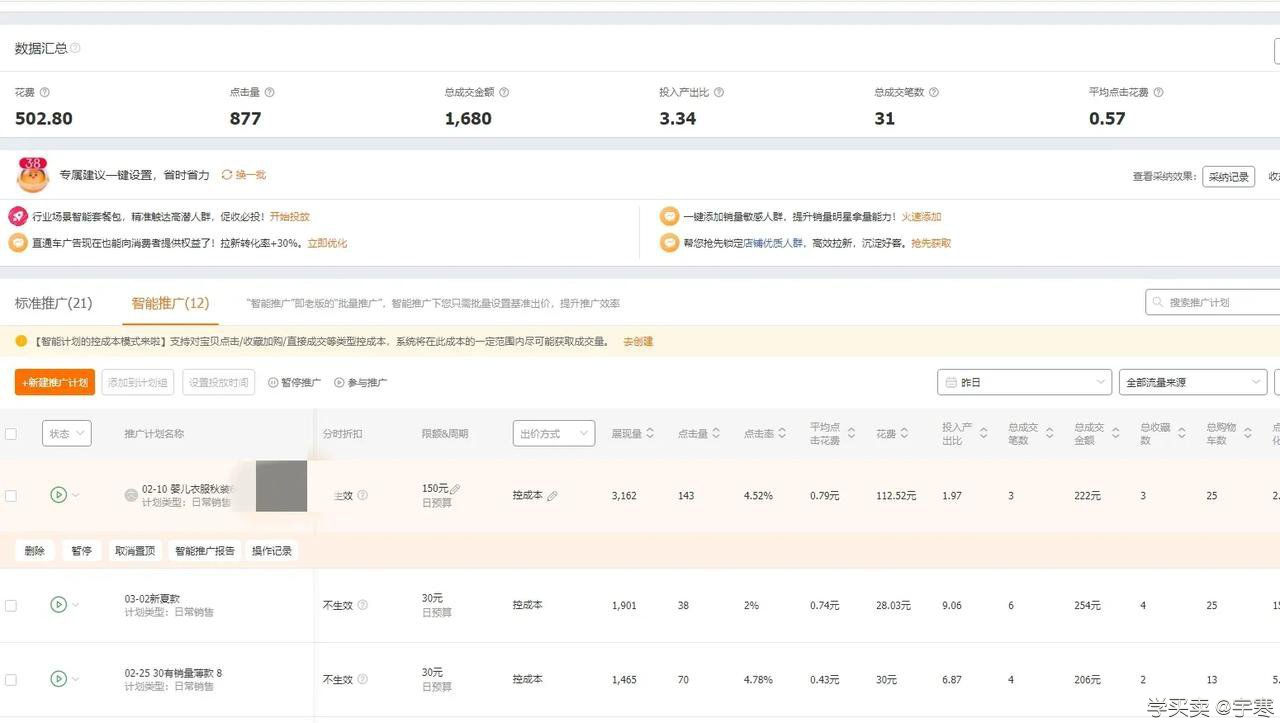Image resolution: width=1280 pixels, height=723 pixels.
Task: Click the play icon of 参与推广
Action: [339, 383]
